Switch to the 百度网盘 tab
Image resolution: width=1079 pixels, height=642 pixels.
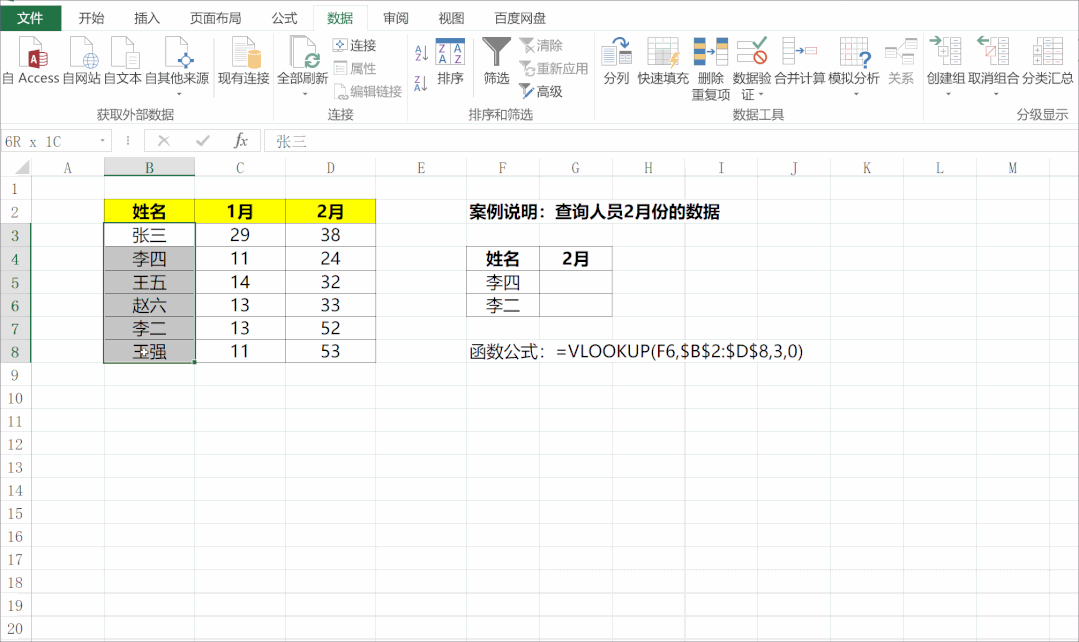[520, 18]
